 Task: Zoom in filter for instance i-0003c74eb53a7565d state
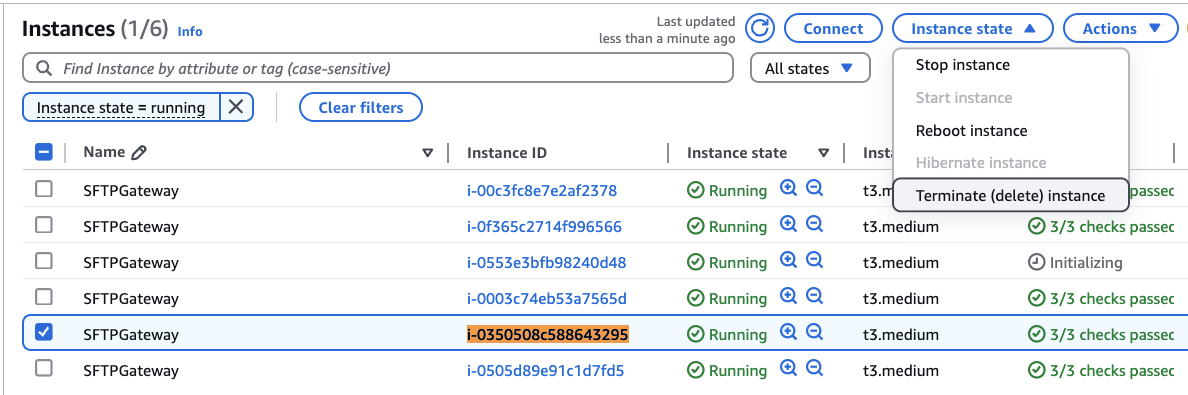(x=789, y=297)
